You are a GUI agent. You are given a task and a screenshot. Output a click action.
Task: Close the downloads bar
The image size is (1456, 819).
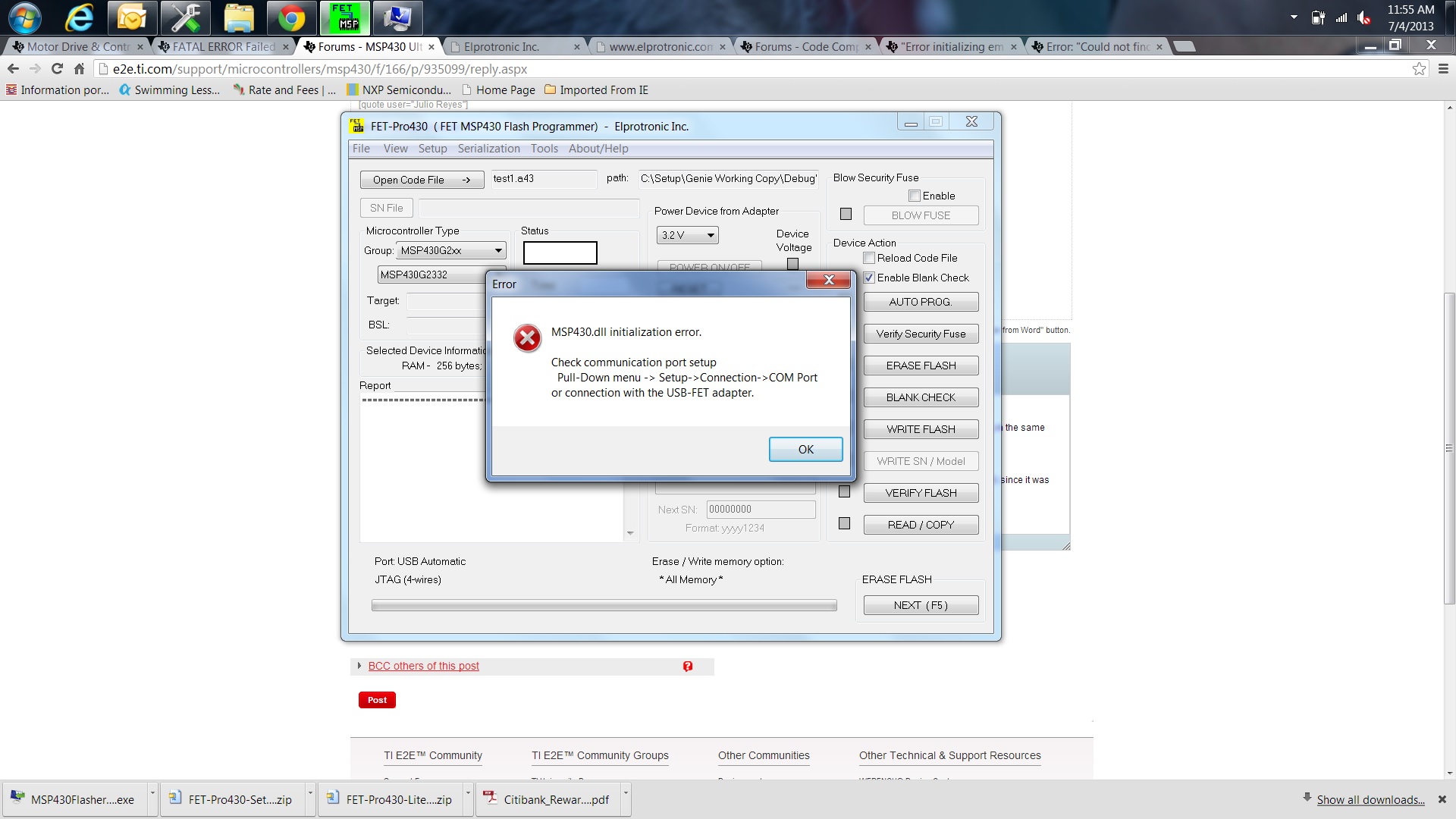coord(1442,799)
